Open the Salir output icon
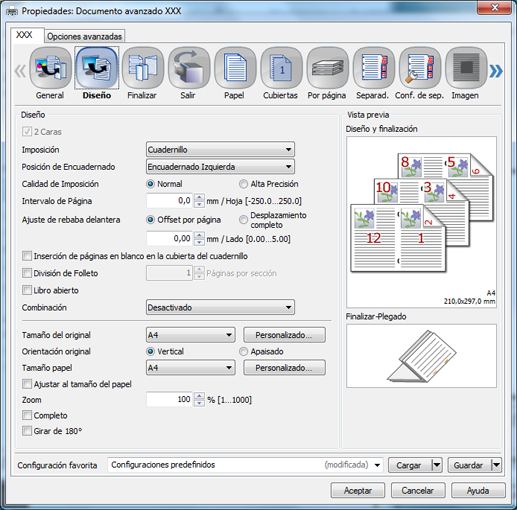Viewport: 517px width, 510px height. [189, 68]
